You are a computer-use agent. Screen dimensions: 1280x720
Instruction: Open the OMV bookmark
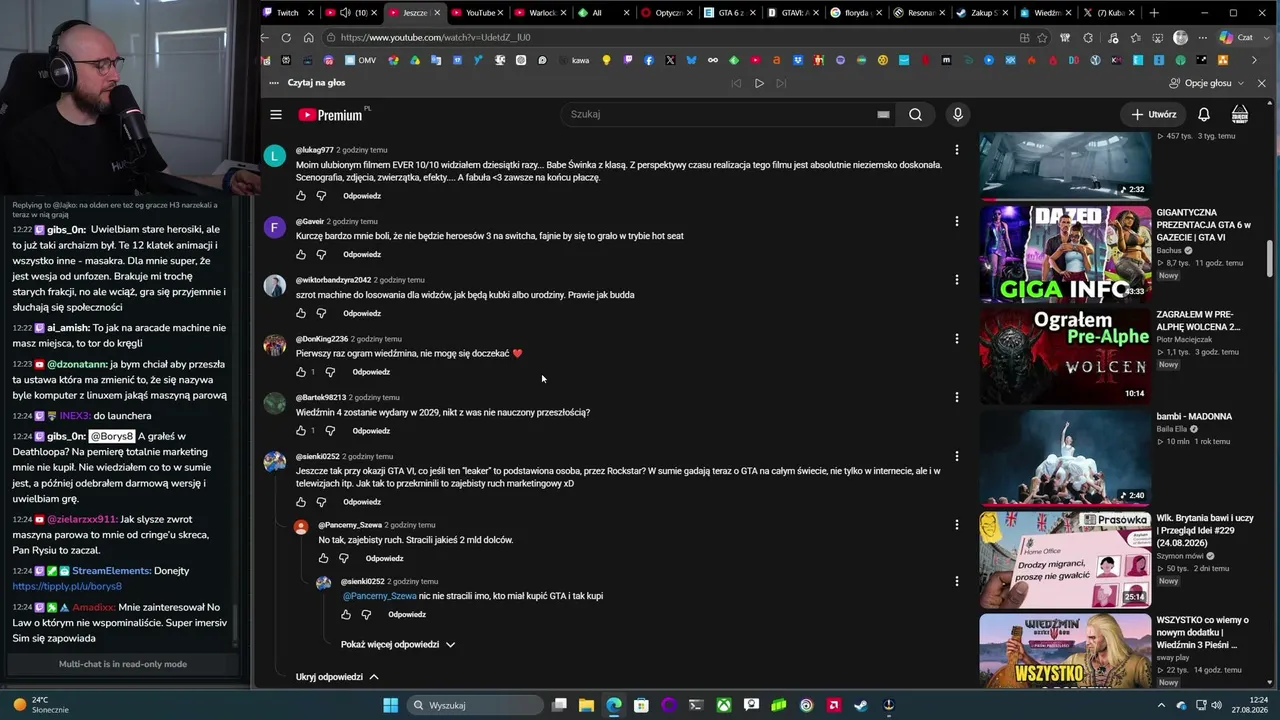pos(358,61)
